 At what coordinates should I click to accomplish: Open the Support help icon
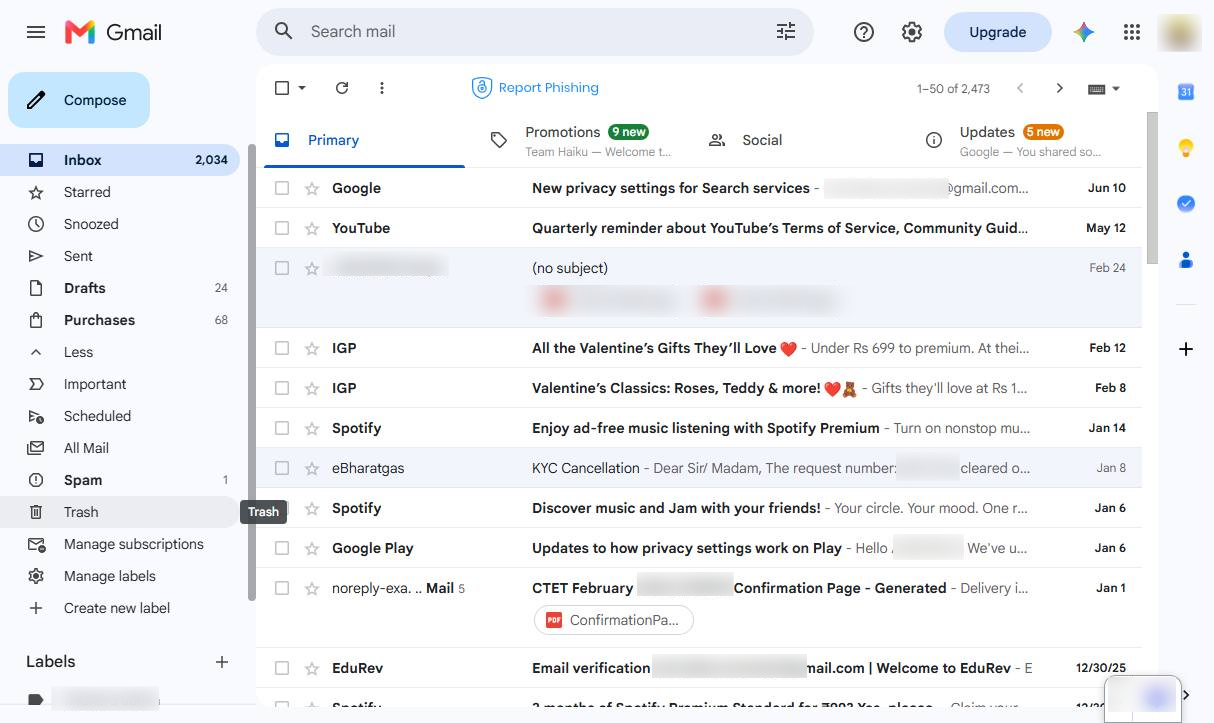pyautogui.click(x=864, y=32)
